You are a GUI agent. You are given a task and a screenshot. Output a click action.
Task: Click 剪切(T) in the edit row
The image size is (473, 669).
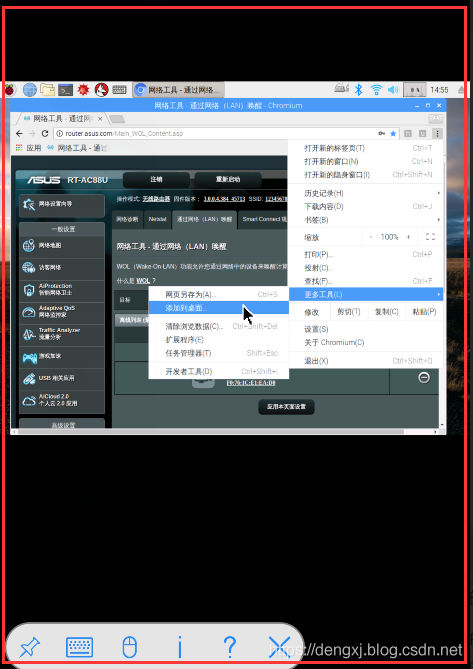pyautogui.click(x=349, y=312)
